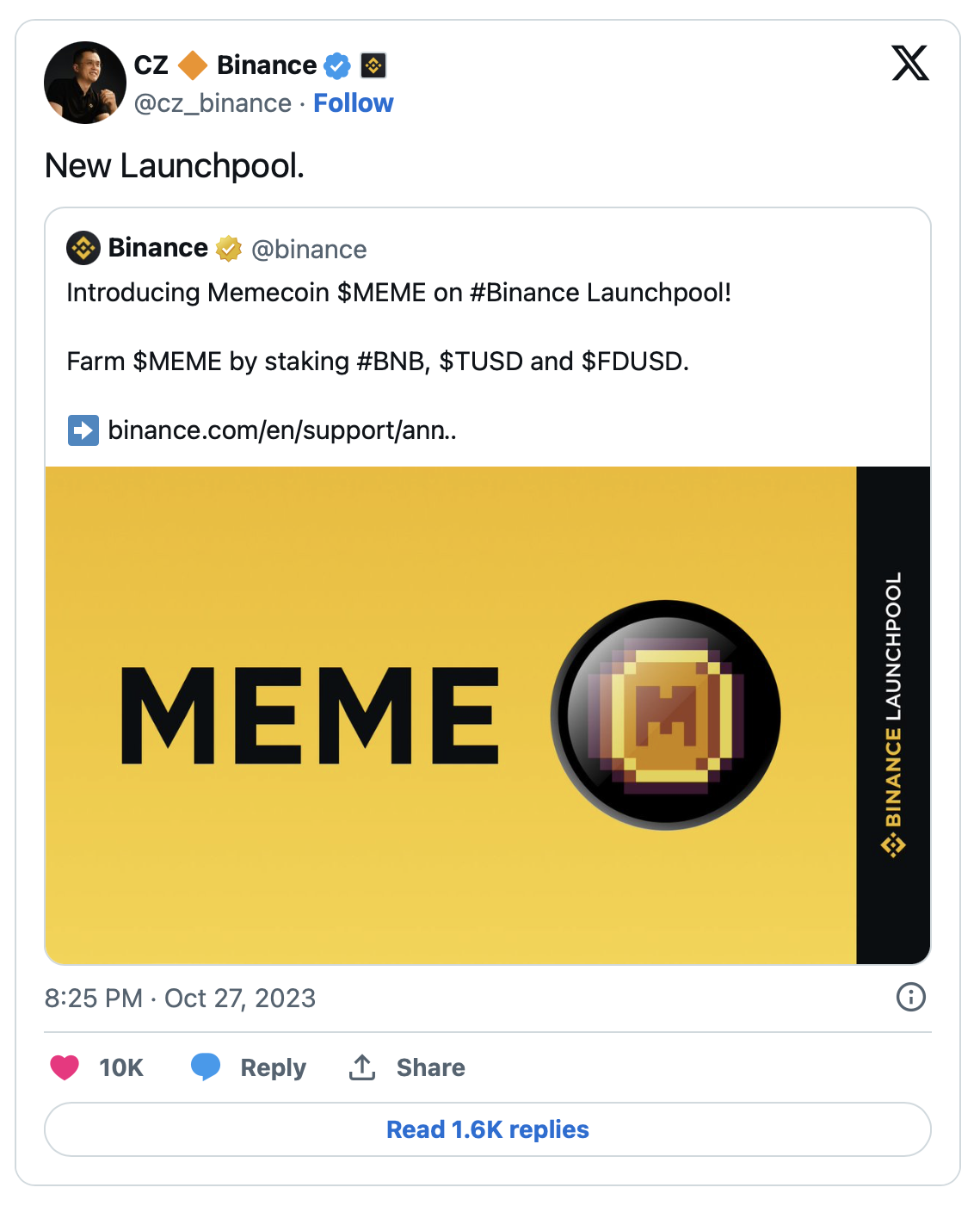Screen dimensions: 980x1206
Task: Click CZ's blue verified checkmark badge
Action: 337,65
